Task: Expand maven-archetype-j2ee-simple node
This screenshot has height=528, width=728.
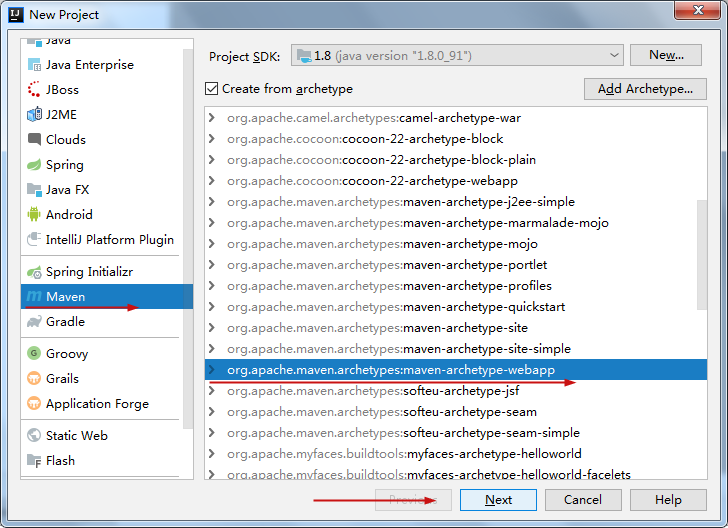Action: pyautogui.click(x=212, y=202)
